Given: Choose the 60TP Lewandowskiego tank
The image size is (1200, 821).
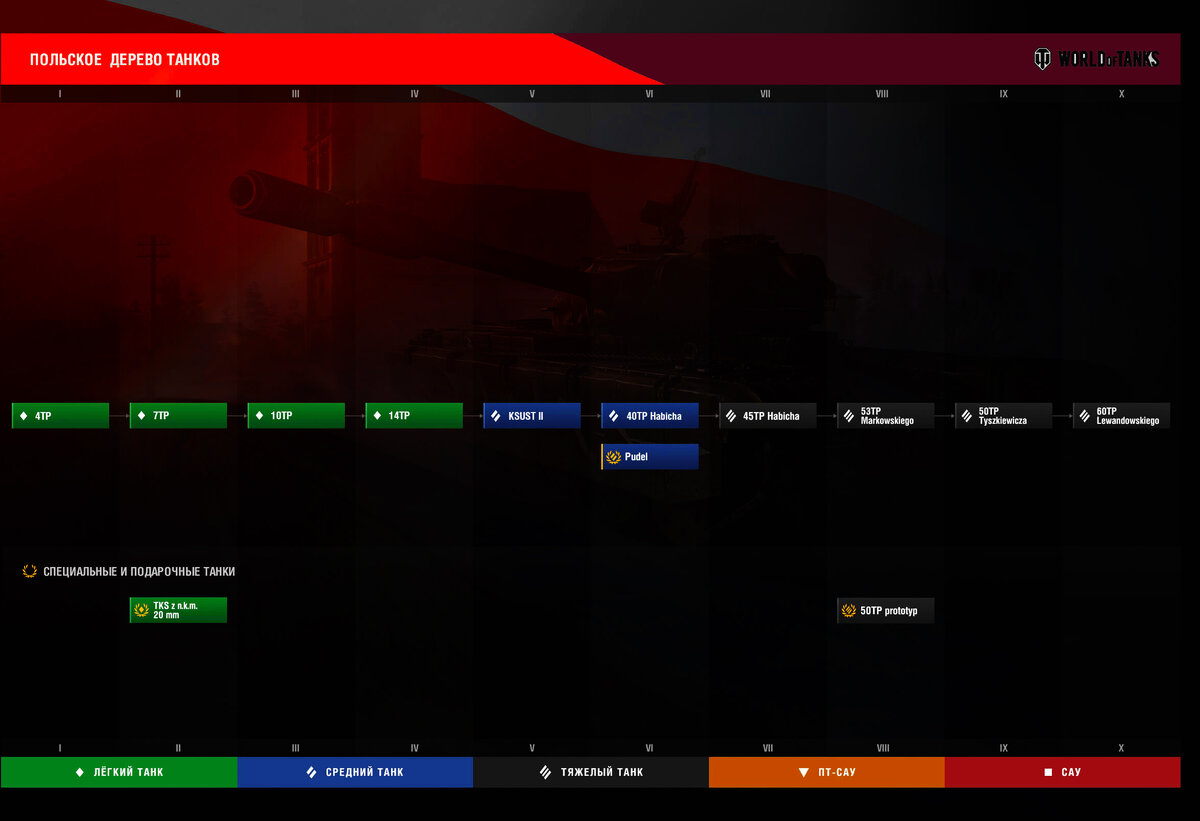Looking at the screenshot, I should 1122,416.
